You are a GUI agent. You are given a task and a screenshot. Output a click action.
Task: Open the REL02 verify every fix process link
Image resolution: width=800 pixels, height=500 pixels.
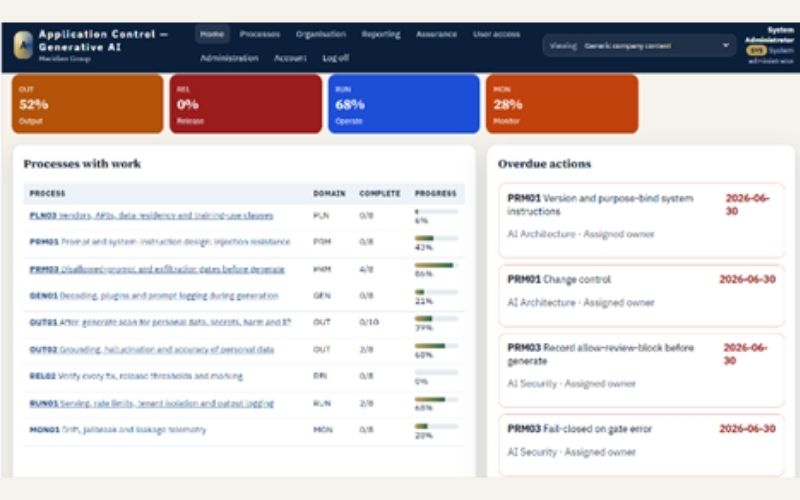pos(136,377)
